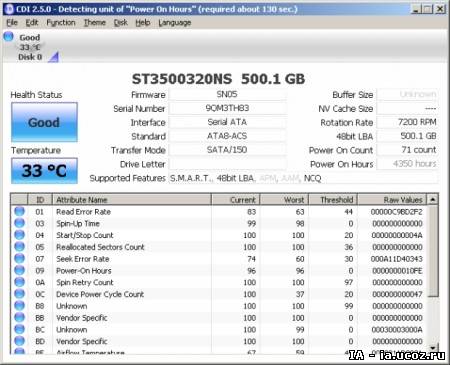
Task: Click the Standard field showing ATA8-ACS
Action: (x=227, y=136)
